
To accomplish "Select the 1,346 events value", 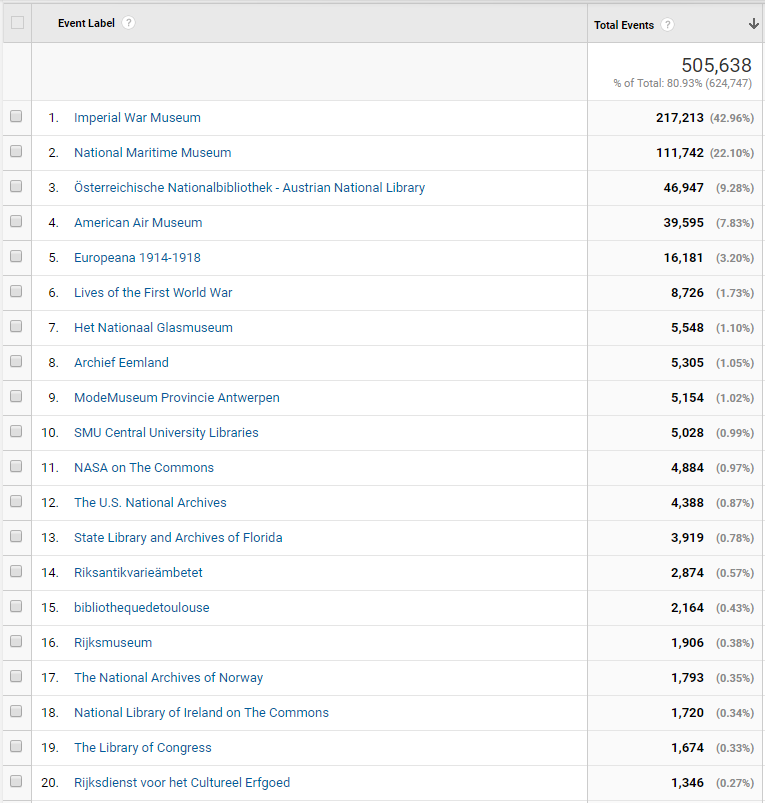I will [x=687, y=783].
